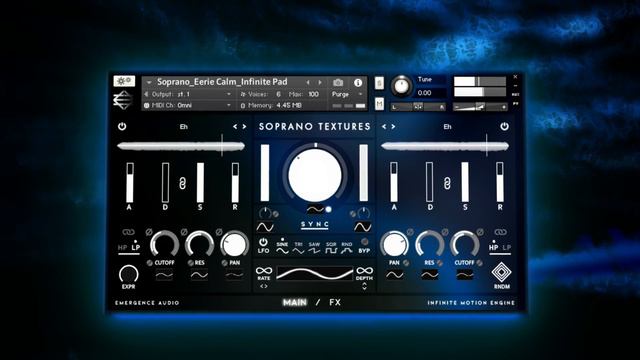Select LP filter on right layer
Viewport: 640px width, 360px height.
(x=507, y=247)
